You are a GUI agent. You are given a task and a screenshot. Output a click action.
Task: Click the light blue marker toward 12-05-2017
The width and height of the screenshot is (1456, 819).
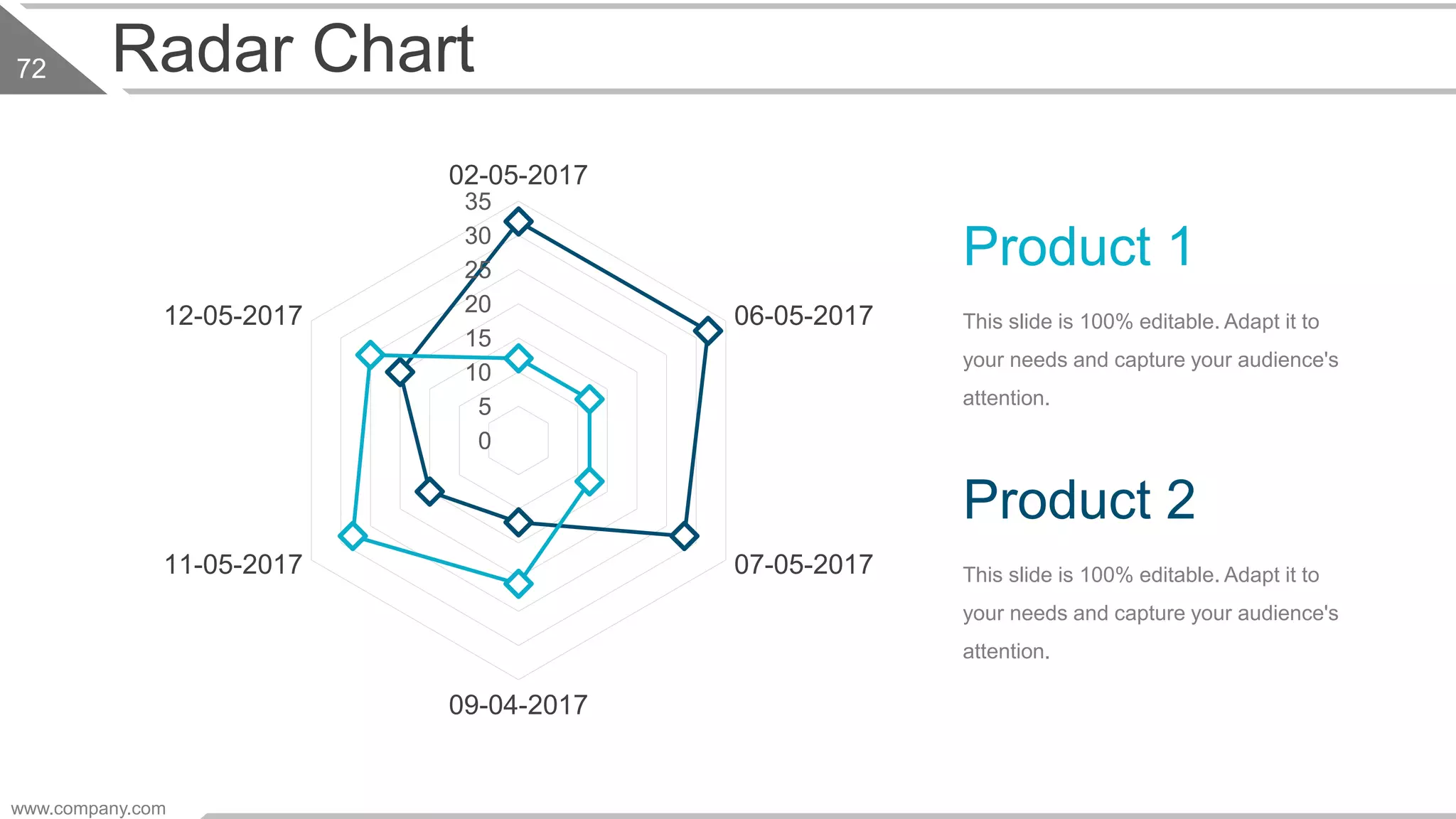pos(370,354)
